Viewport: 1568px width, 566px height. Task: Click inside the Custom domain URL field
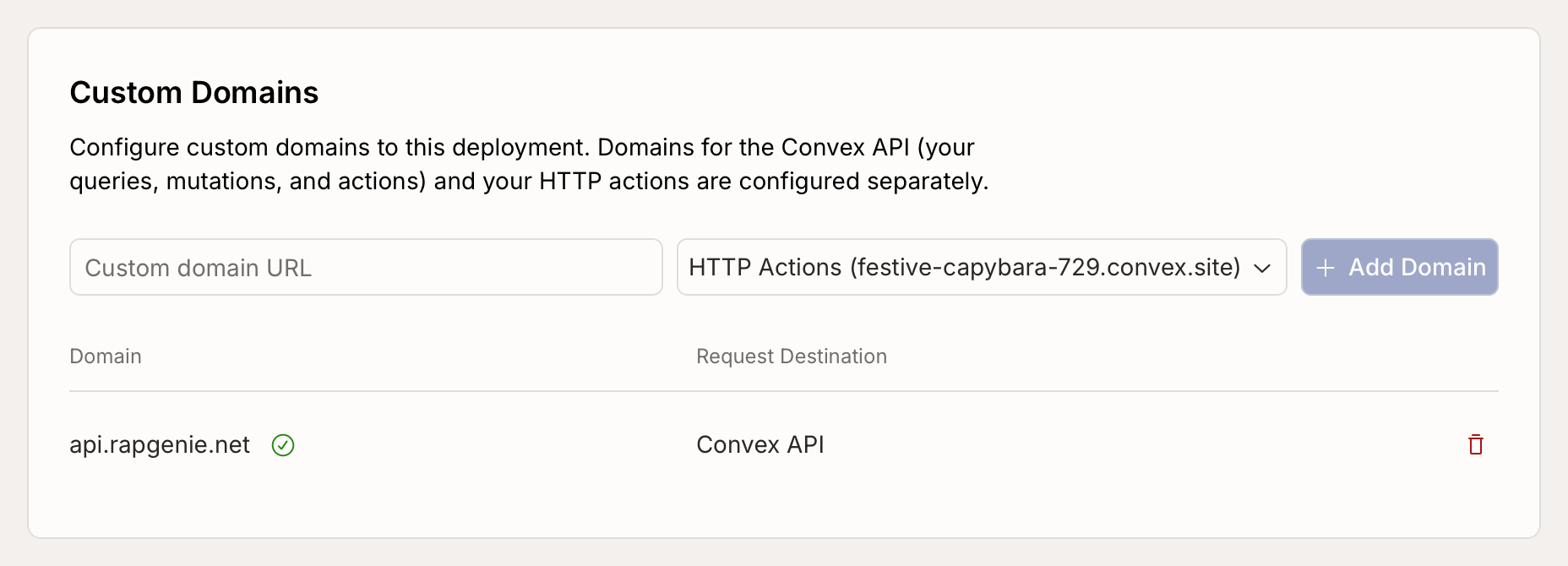click(x=366, y=267)
